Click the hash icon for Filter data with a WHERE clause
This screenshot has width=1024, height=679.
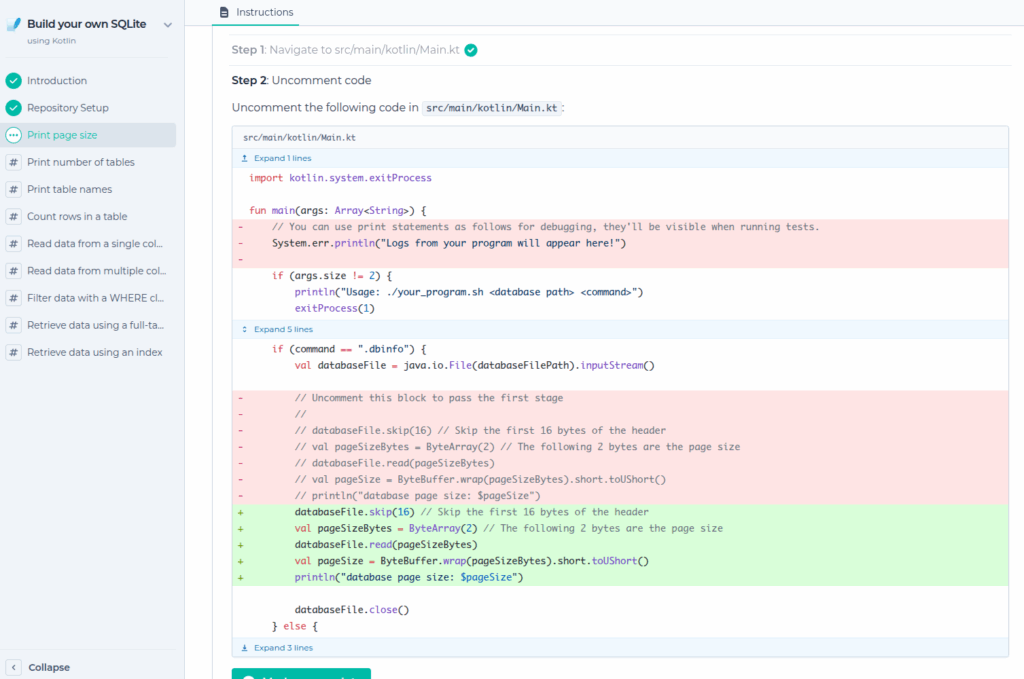(14, 298)
